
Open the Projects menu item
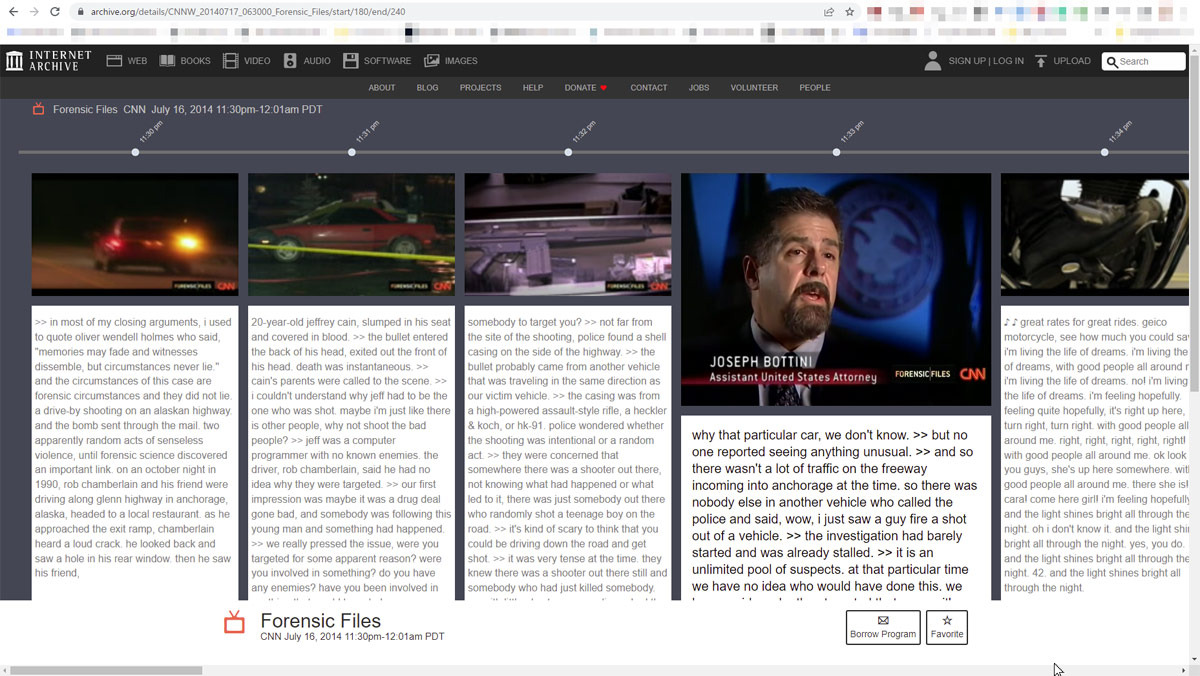(x=481, y=88)
